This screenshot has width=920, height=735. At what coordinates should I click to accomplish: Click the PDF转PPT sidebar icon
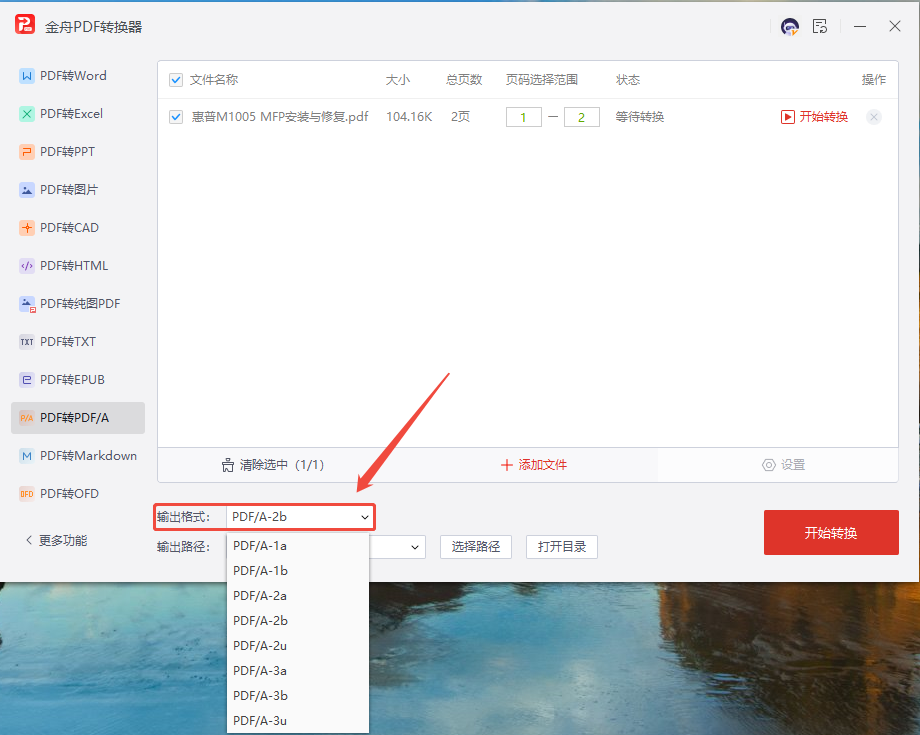[x=27, y=152]
